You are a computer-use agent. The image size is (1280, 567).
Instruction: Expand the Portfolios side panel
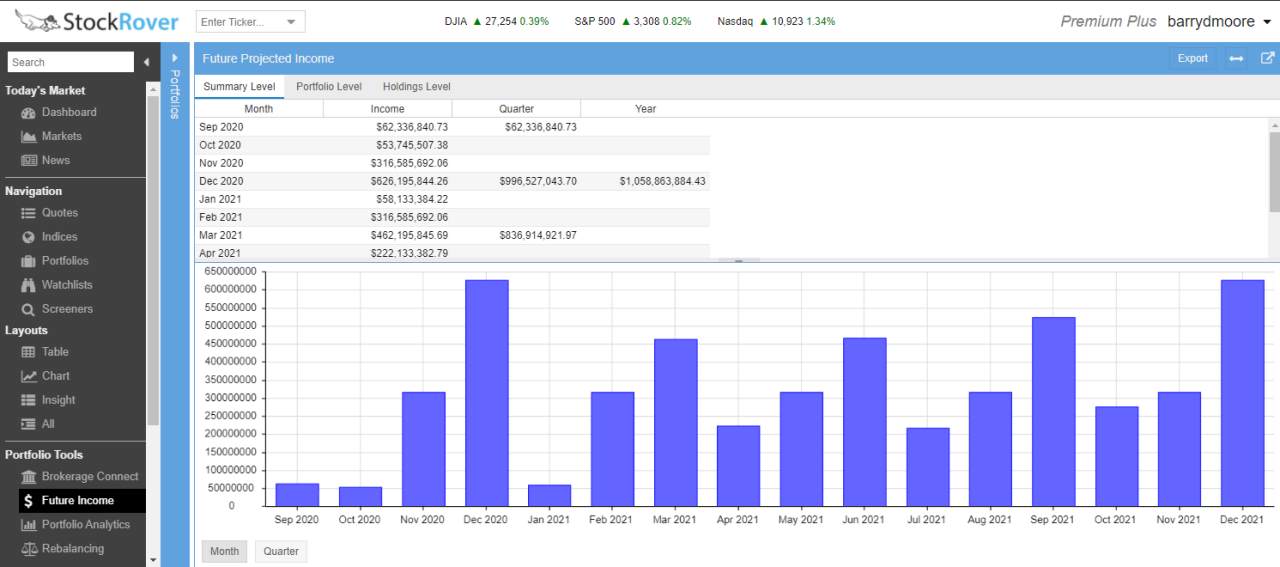[x=175, y=58]
